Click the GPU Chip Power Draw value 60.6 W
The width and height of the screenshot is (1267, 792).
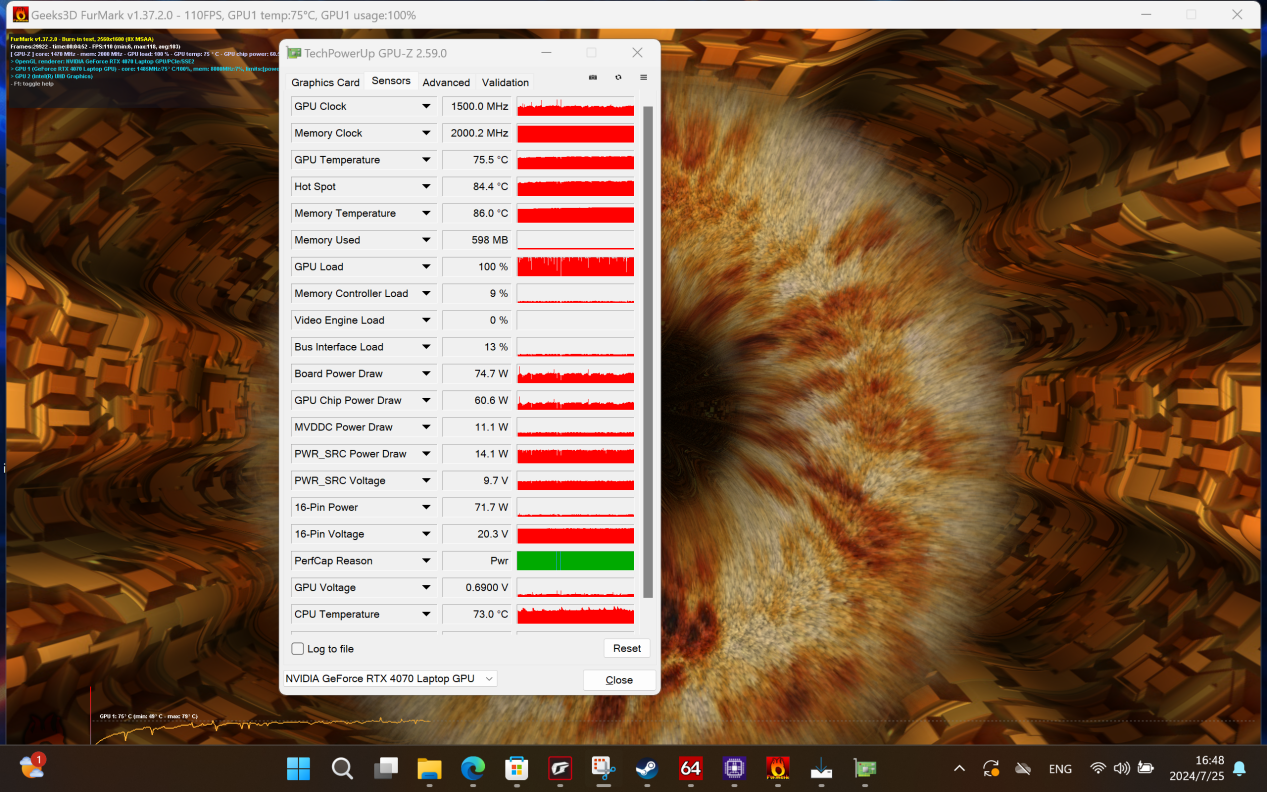476,400
